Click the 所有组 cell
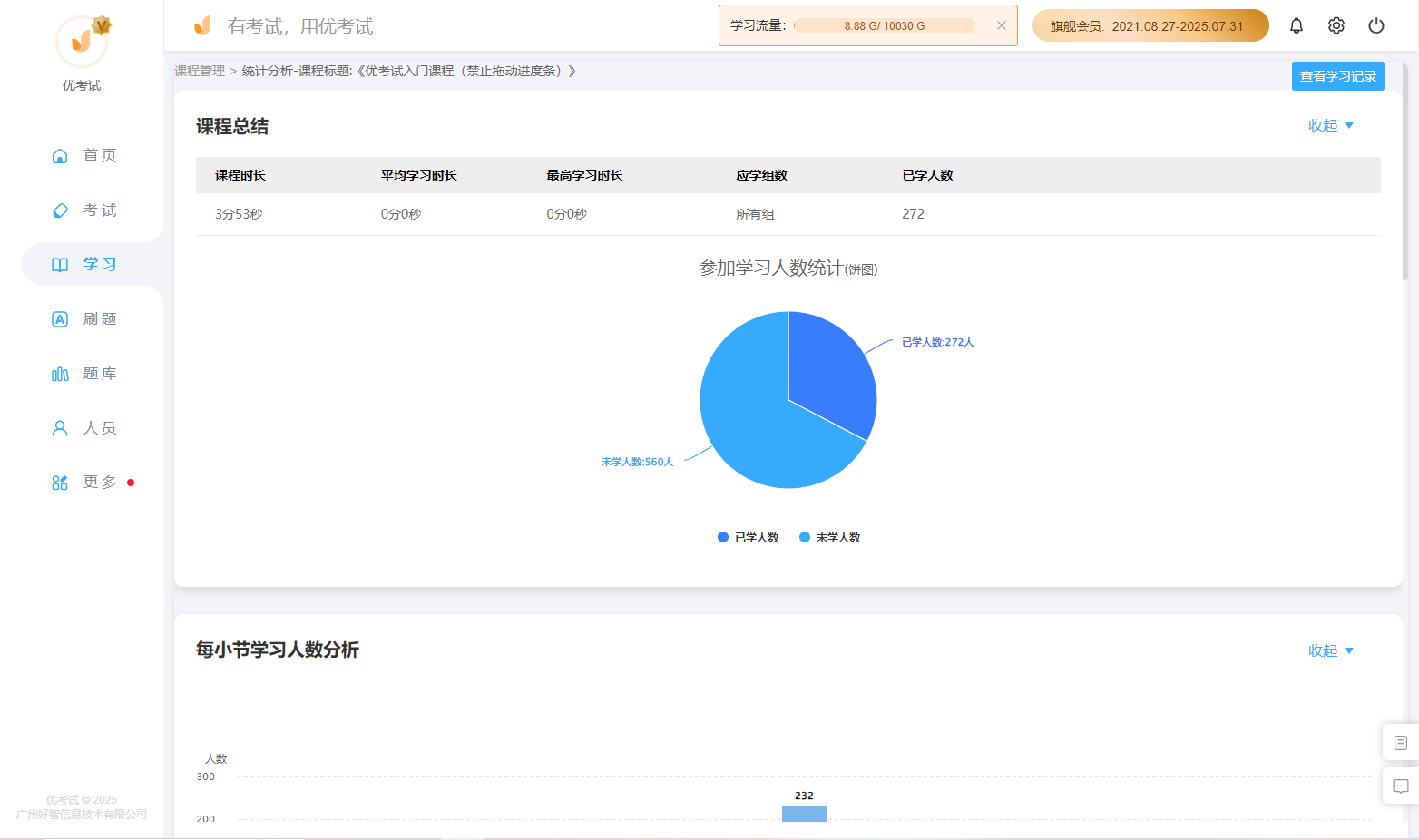1419x840 pixels. [755, 214]
